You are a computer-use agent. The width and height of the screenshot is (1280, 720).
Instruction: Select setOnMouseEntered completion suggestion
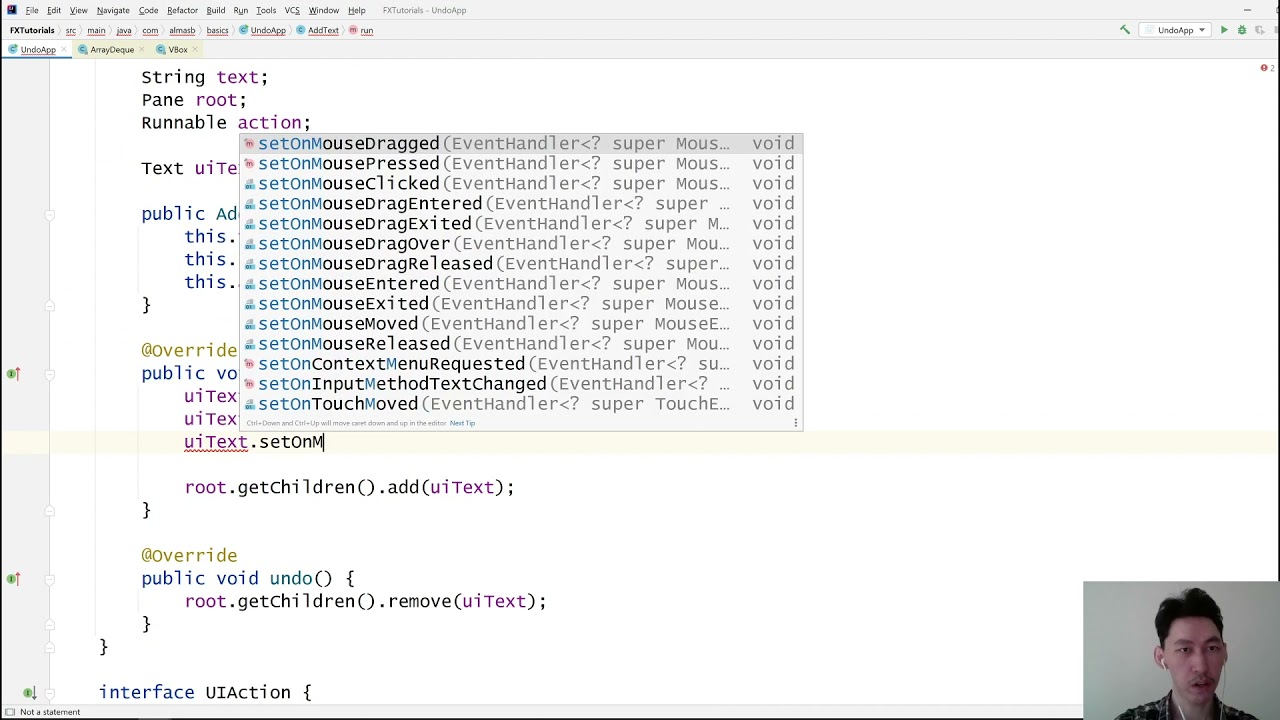(x=520, y=284)
